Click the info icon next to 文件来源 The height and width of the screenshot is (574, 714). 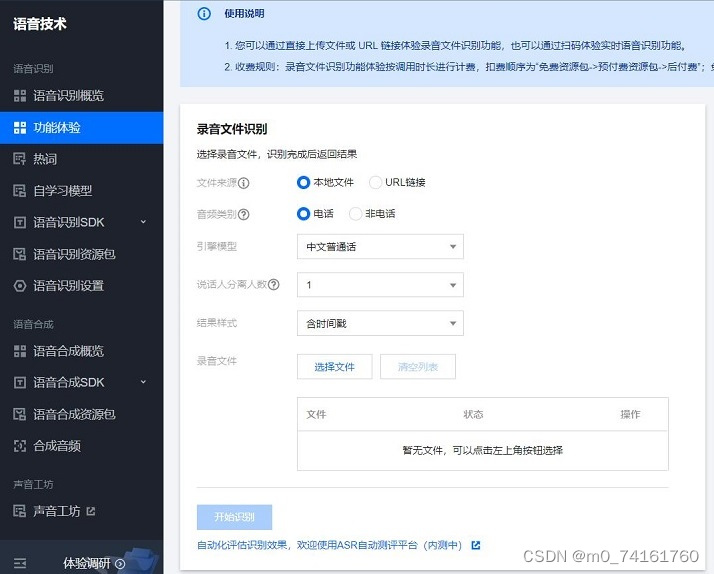coord(244,183)
